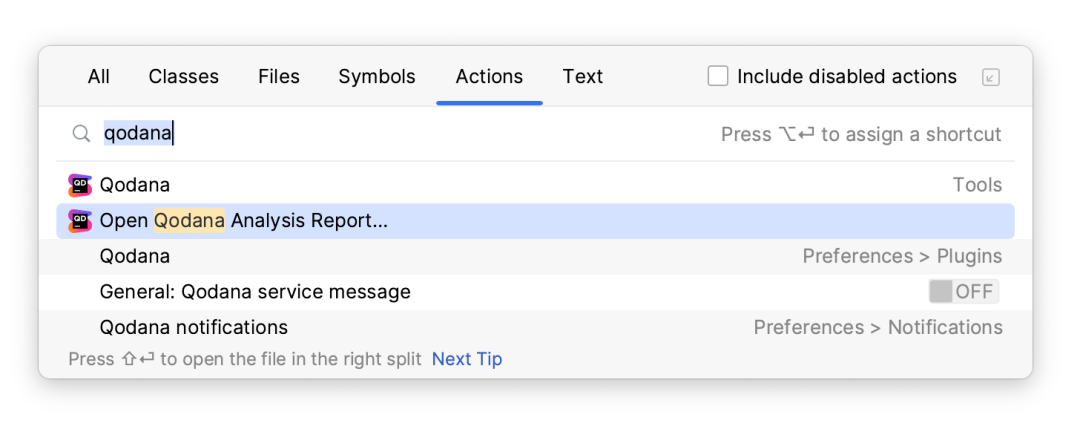Switch to the Files tab
Screen dimensions: 1080x429
click(x=279, y=76)
